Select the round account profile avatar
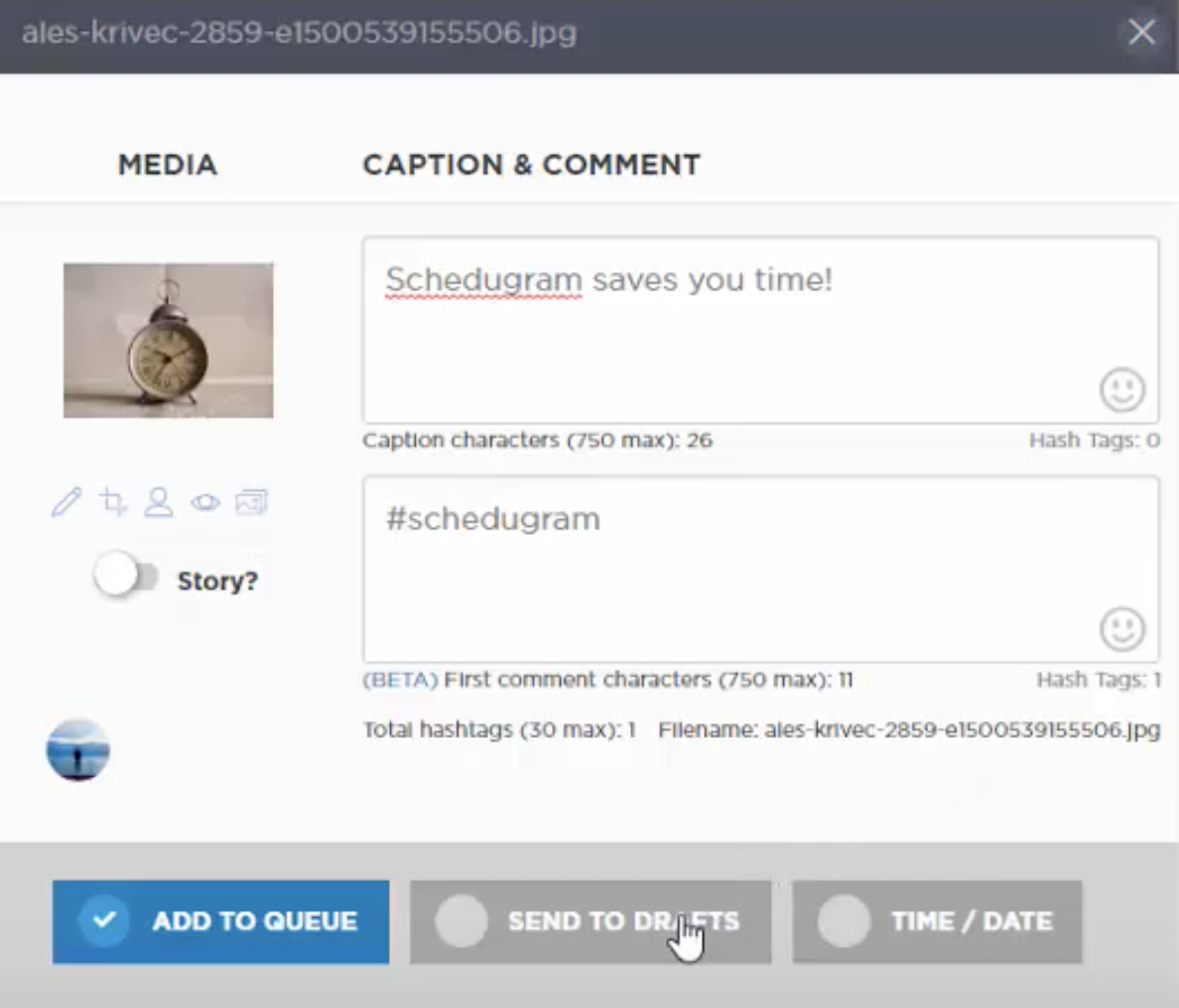 pos(78,750)
